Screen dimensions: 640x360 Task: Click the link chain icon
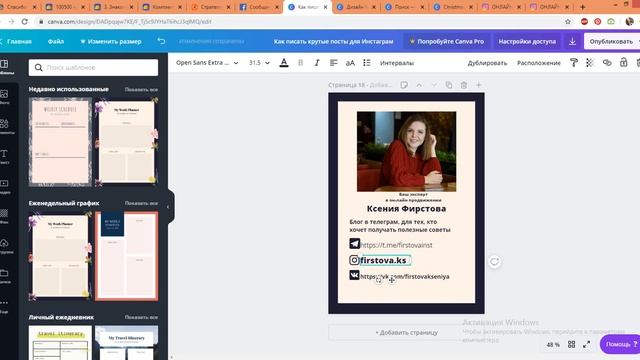point(607,63)
